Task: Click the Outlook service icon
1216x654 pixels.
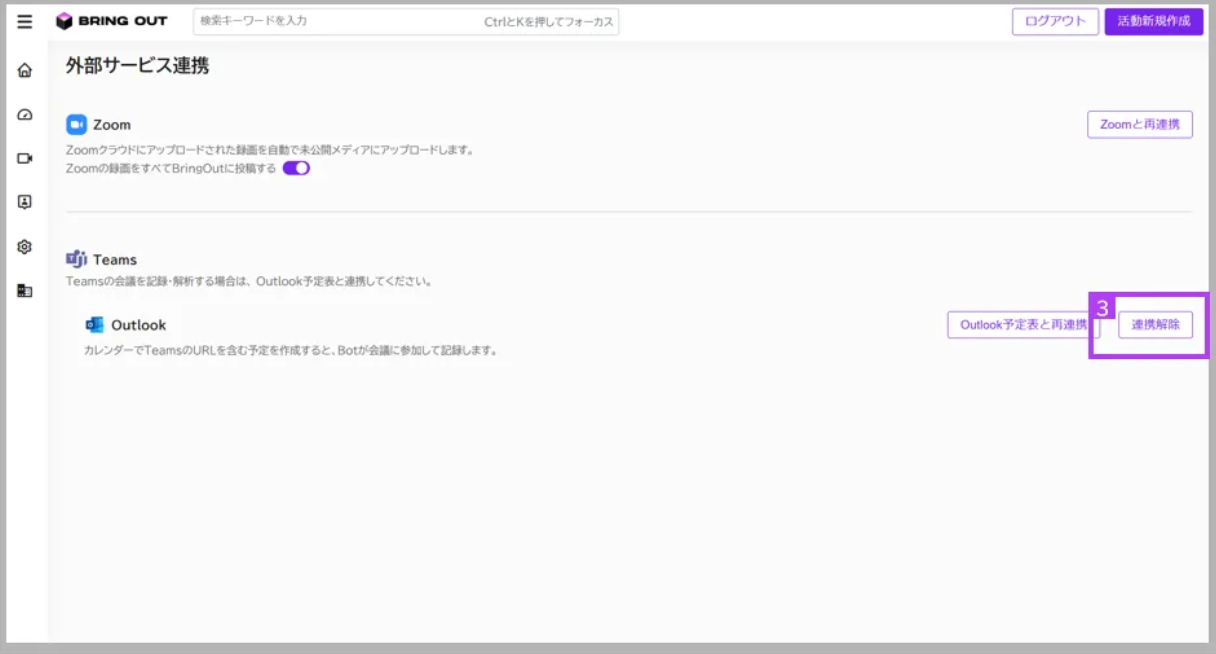Action: click(95, 325)
